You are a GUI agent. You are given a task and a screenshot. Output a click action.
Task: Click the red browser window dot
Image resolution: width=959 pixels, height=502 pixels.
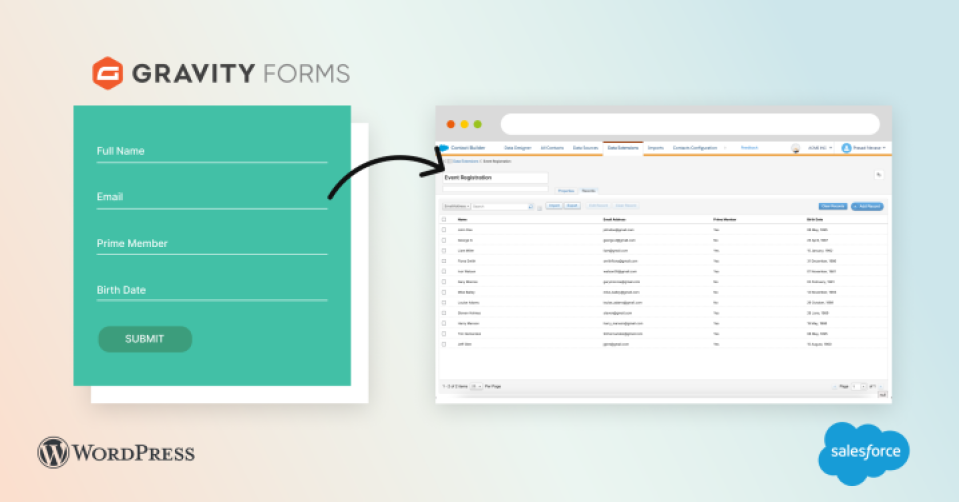pyautogui.click(x=451, y=124)
